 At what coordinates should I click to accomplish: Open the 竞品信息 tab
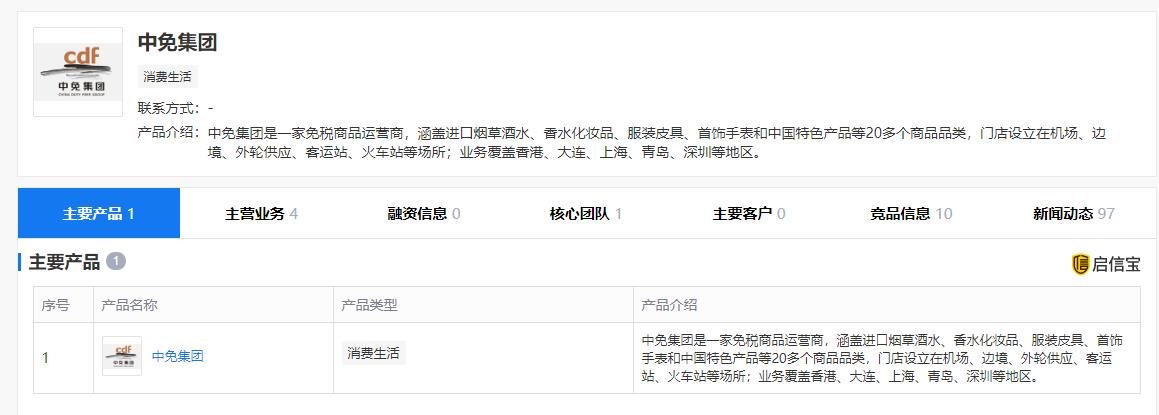(911, 214)
